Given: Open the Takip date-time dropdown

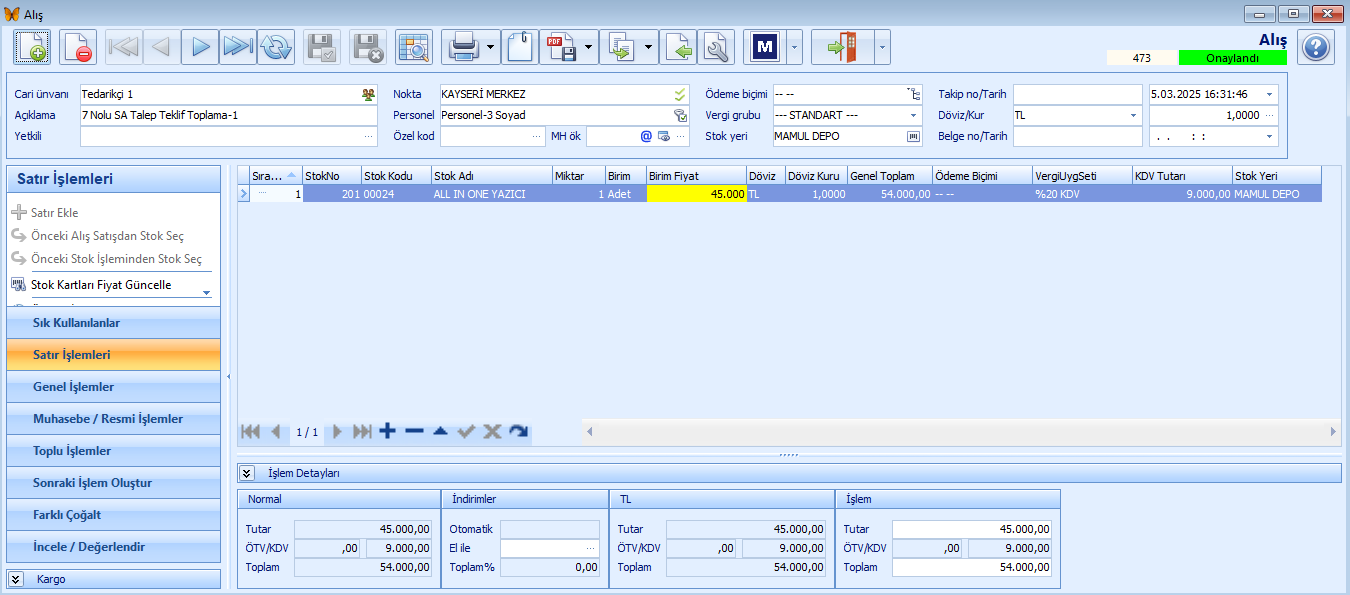Looking at the screenshot, I should click(x=1270, y=94).
